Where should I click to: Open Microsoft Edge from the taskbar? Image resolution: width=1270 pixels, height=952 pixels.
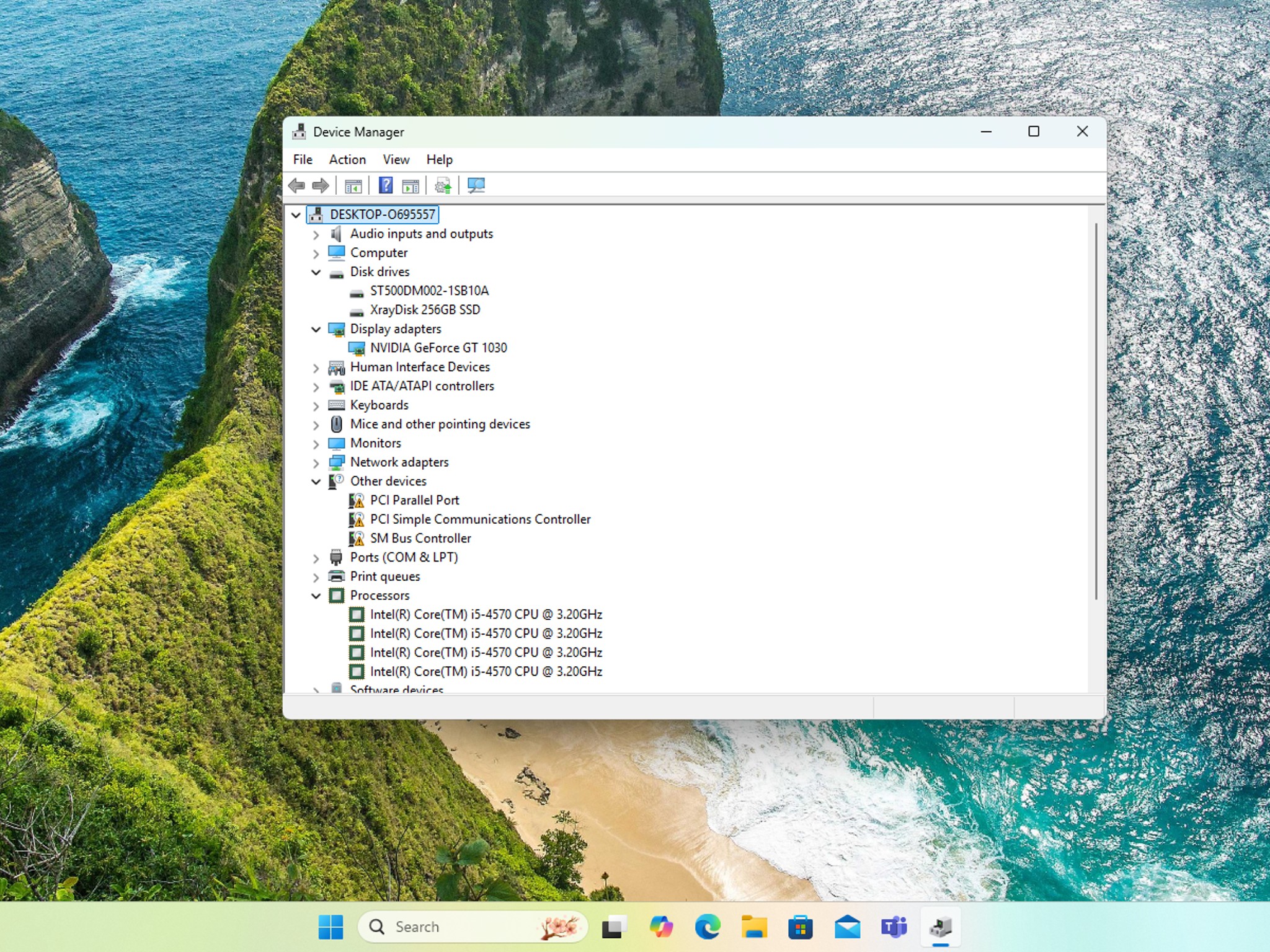(708, 927)
